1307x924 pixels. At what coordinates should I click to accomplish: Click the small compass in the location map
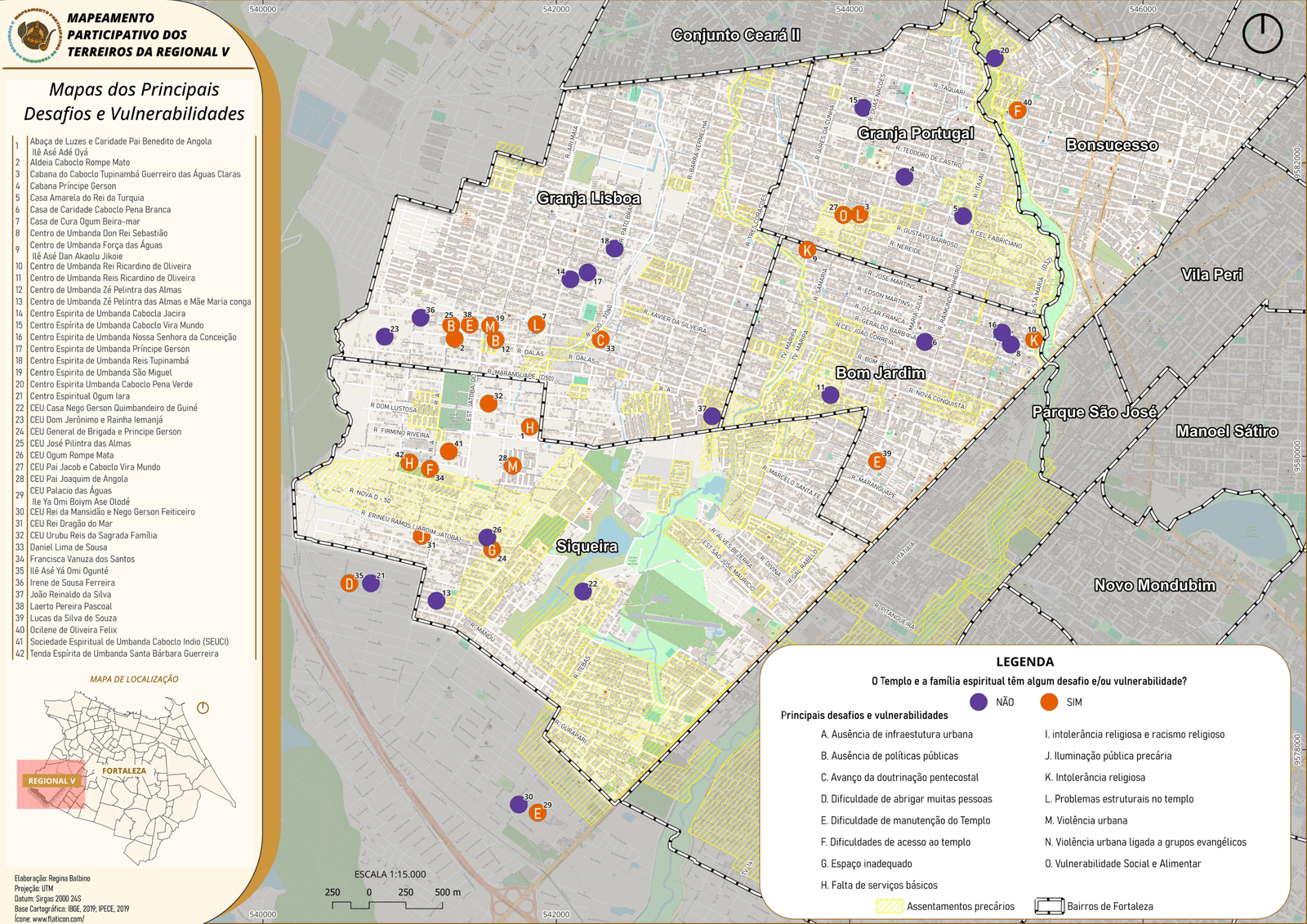pos(203,708)
